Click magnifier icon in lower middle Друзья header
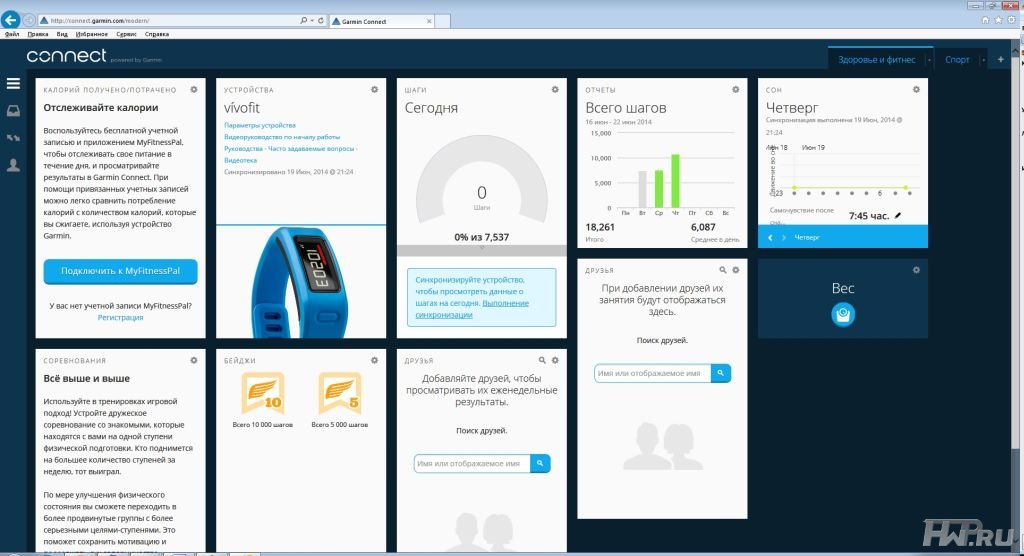 pos(542,360)
